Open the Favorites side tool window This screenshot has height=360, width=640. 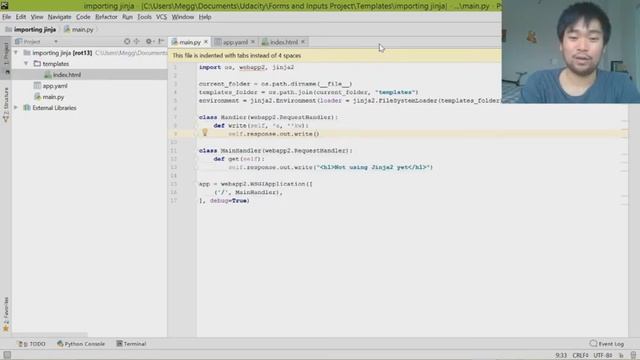pyautogui.click(x=6, y=313)
